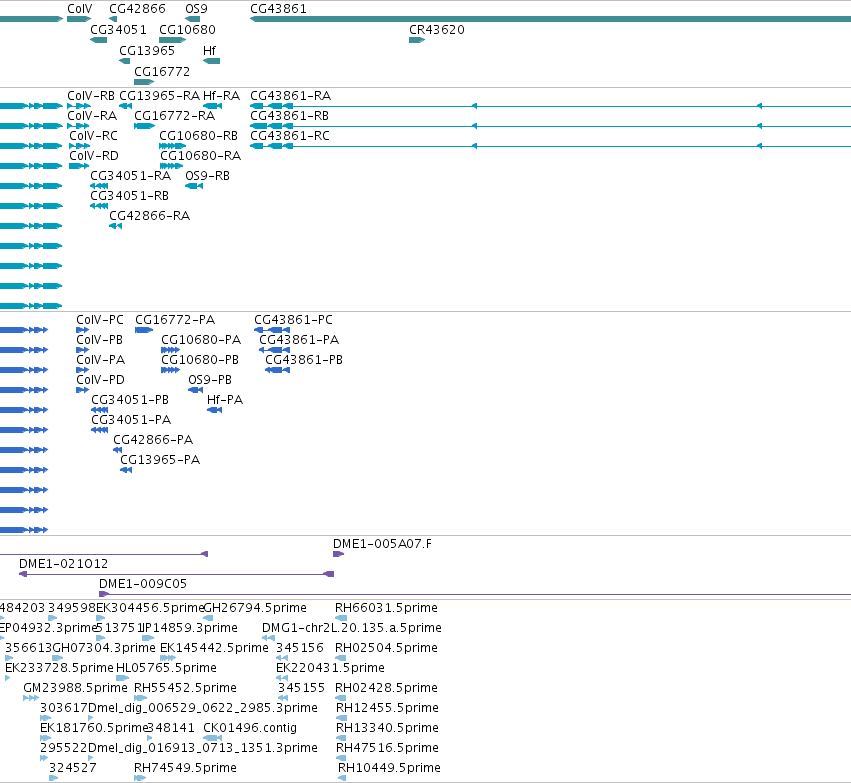The image size is (851, 783).
Task: Select feature DME1-009C05
Action: 475,594
